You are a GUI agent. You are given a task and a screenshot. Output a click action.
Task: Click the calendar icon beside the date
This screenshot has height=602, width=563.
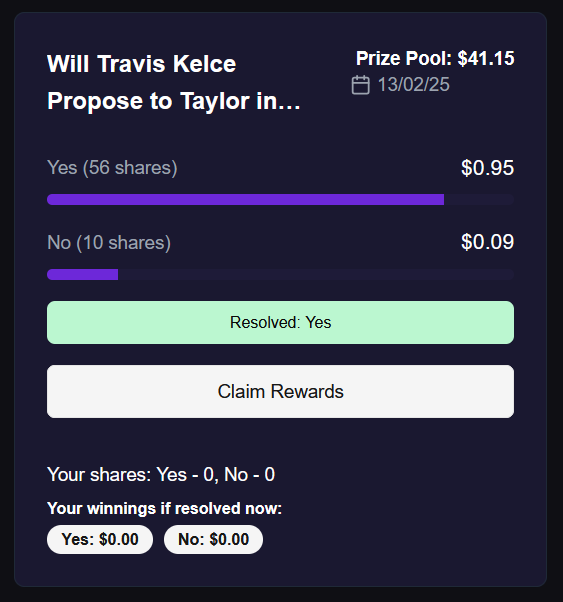(x=360, y=85)
